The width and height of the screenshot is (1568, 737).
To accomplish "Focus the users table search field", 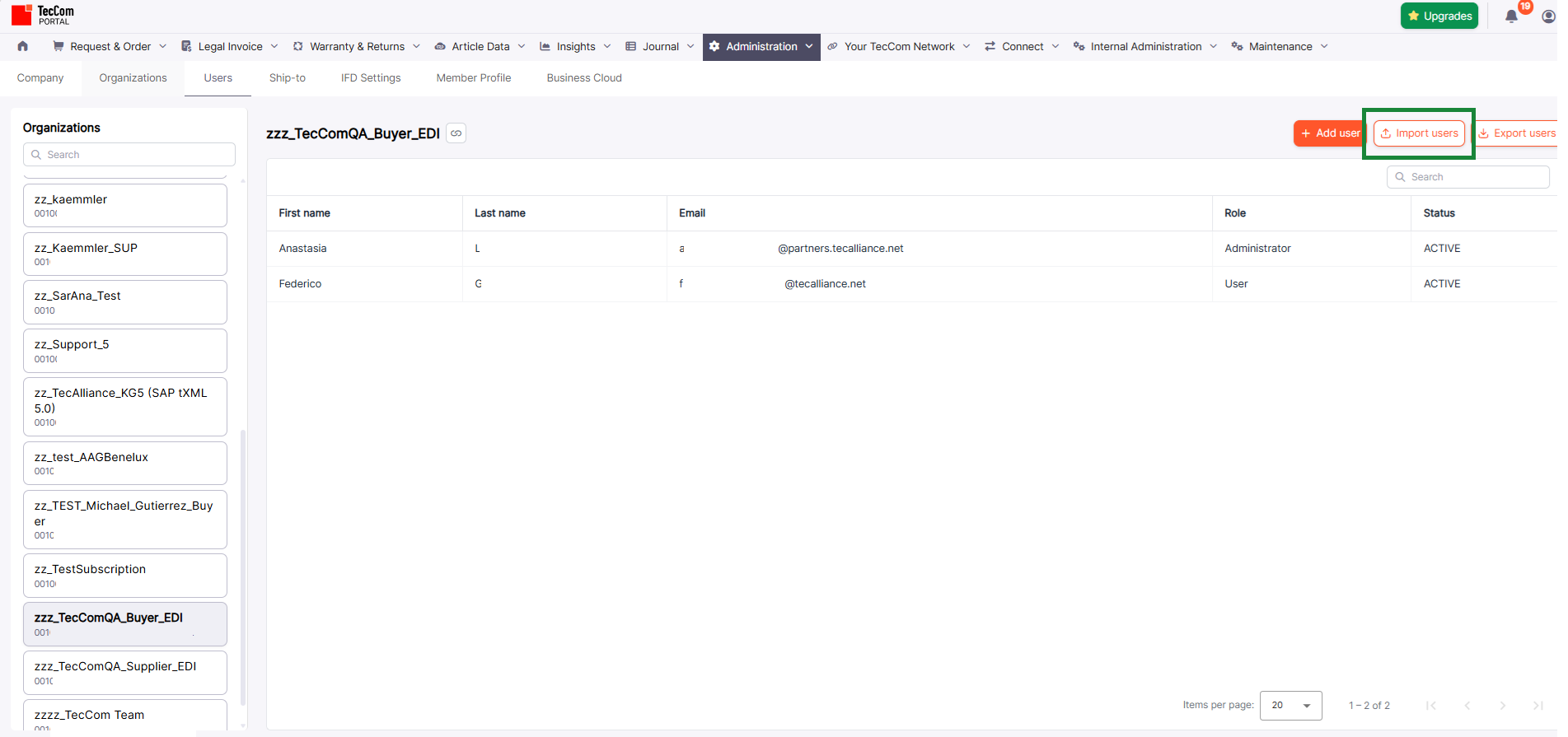I will pyautogui.click(x=1468, y=177).
